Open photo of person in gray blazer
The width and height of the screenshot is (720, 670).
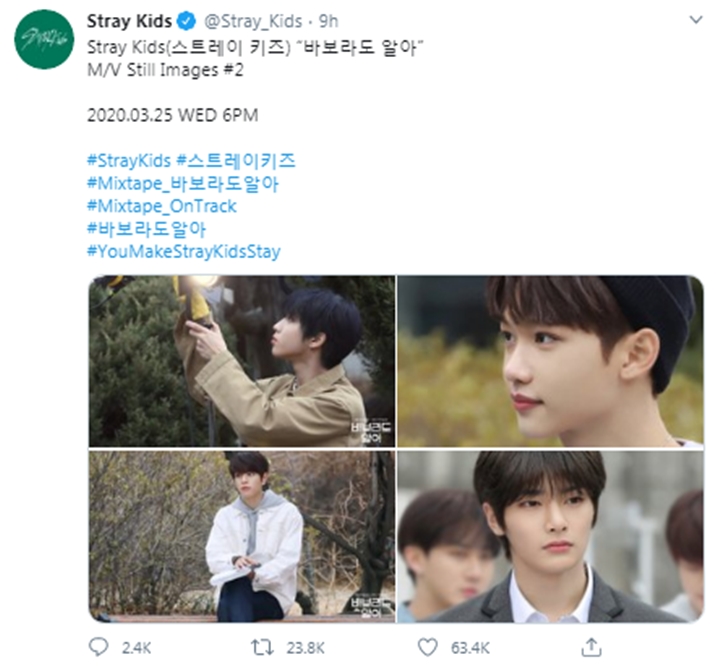pyautogui.click(x=550, y=536)
